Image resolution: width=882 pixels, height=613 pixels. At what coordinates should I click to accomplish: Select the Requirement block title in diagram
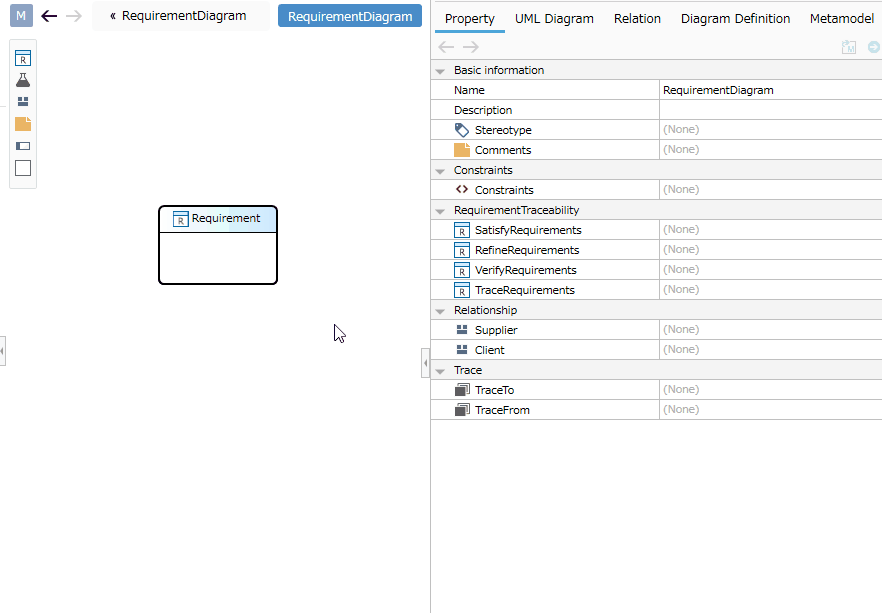226,218
